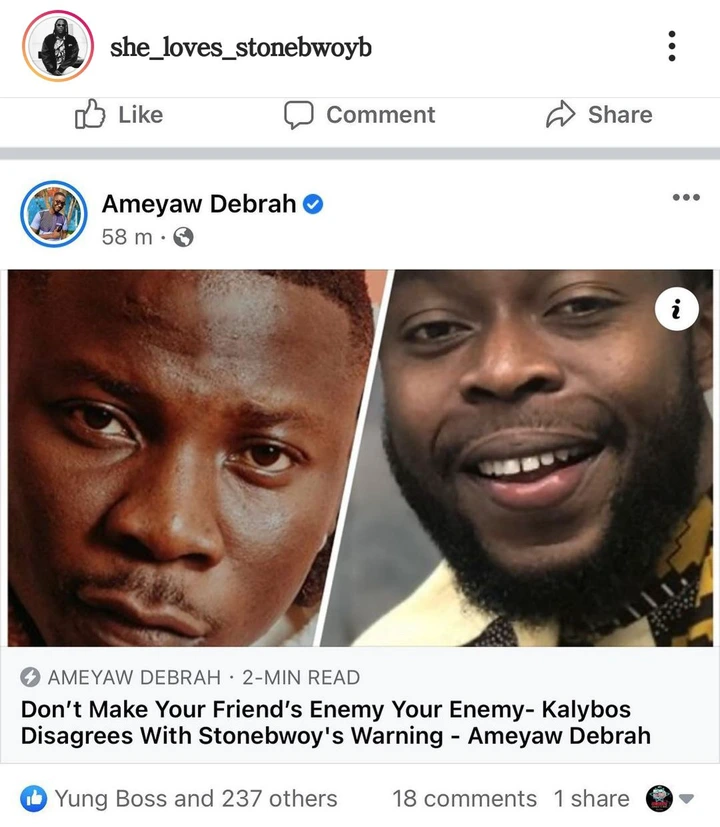Open the horizontal three-dot post menu
The image size is (720, 827).
click(x=686, y=197)
